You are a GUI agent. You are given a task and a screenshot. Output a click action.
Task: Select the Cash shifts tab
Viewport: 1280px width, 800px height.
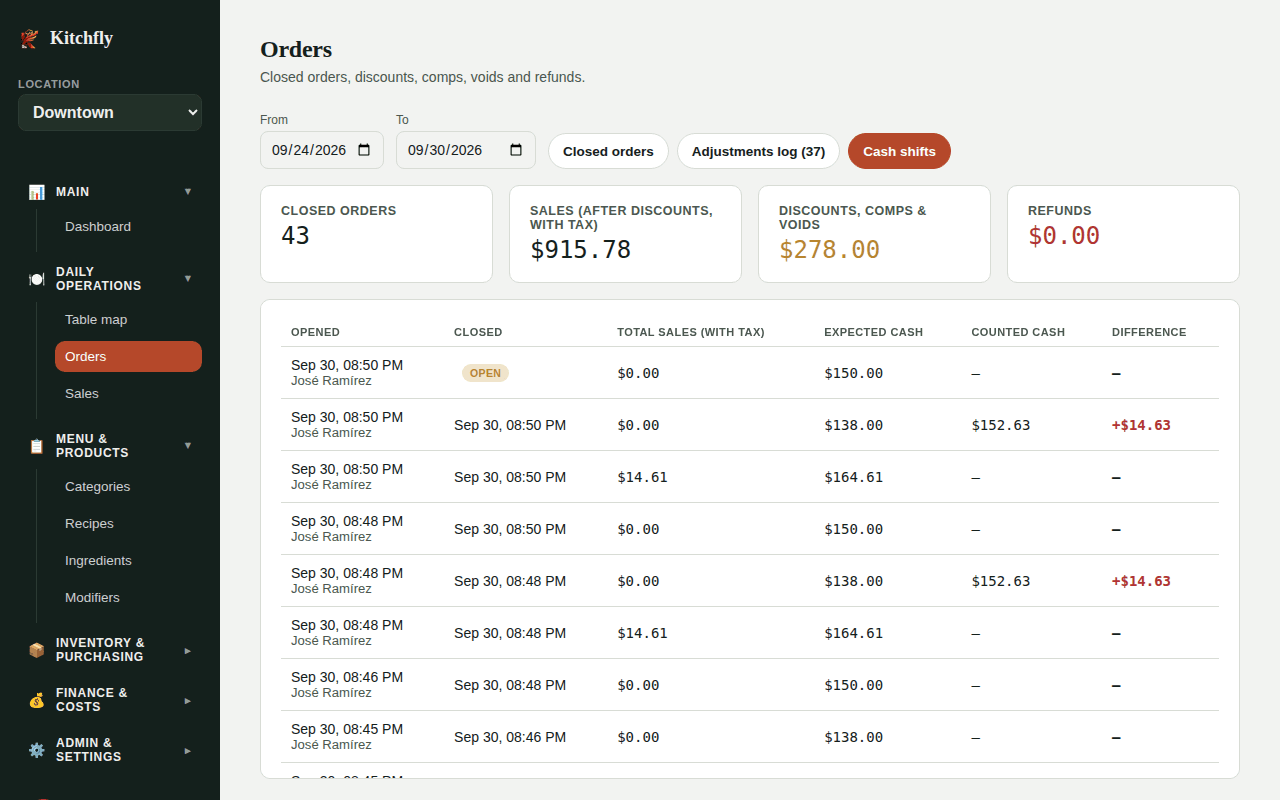point(899,151)
